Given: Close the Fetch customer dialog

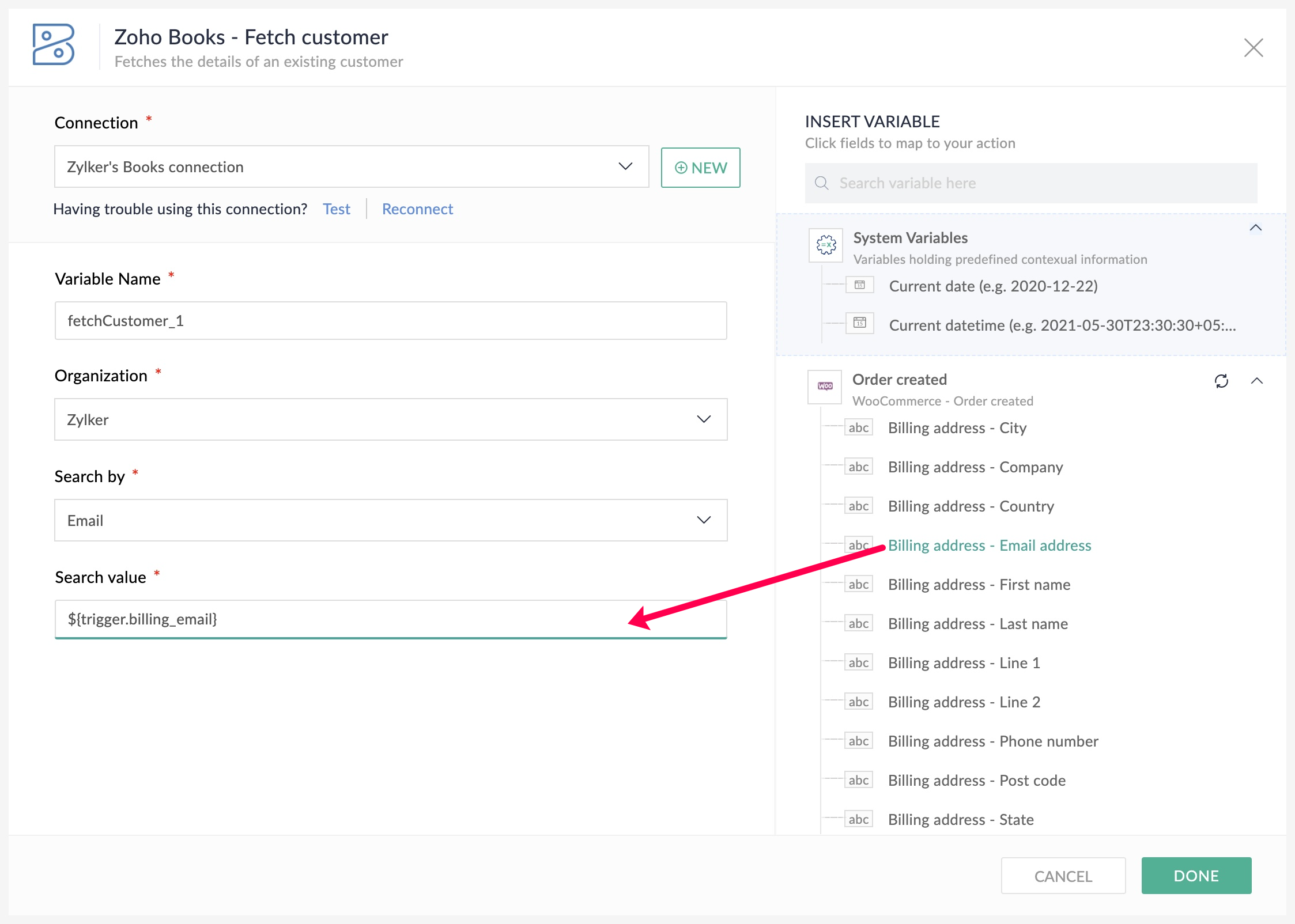Looking at the screenshot, I should click(x=1253, y=48).
